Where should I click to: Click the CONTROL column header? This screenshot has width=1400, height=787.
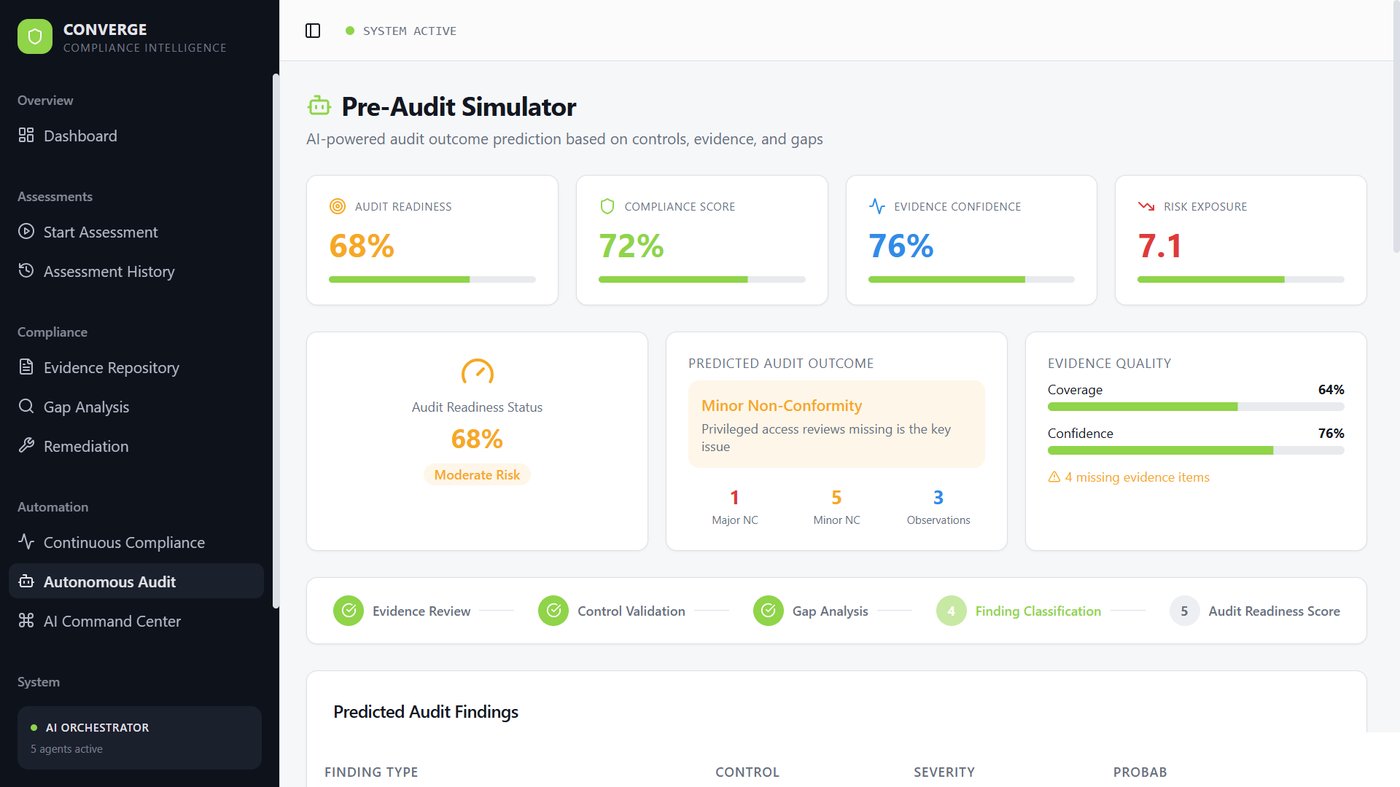click(x=747, y=772)
